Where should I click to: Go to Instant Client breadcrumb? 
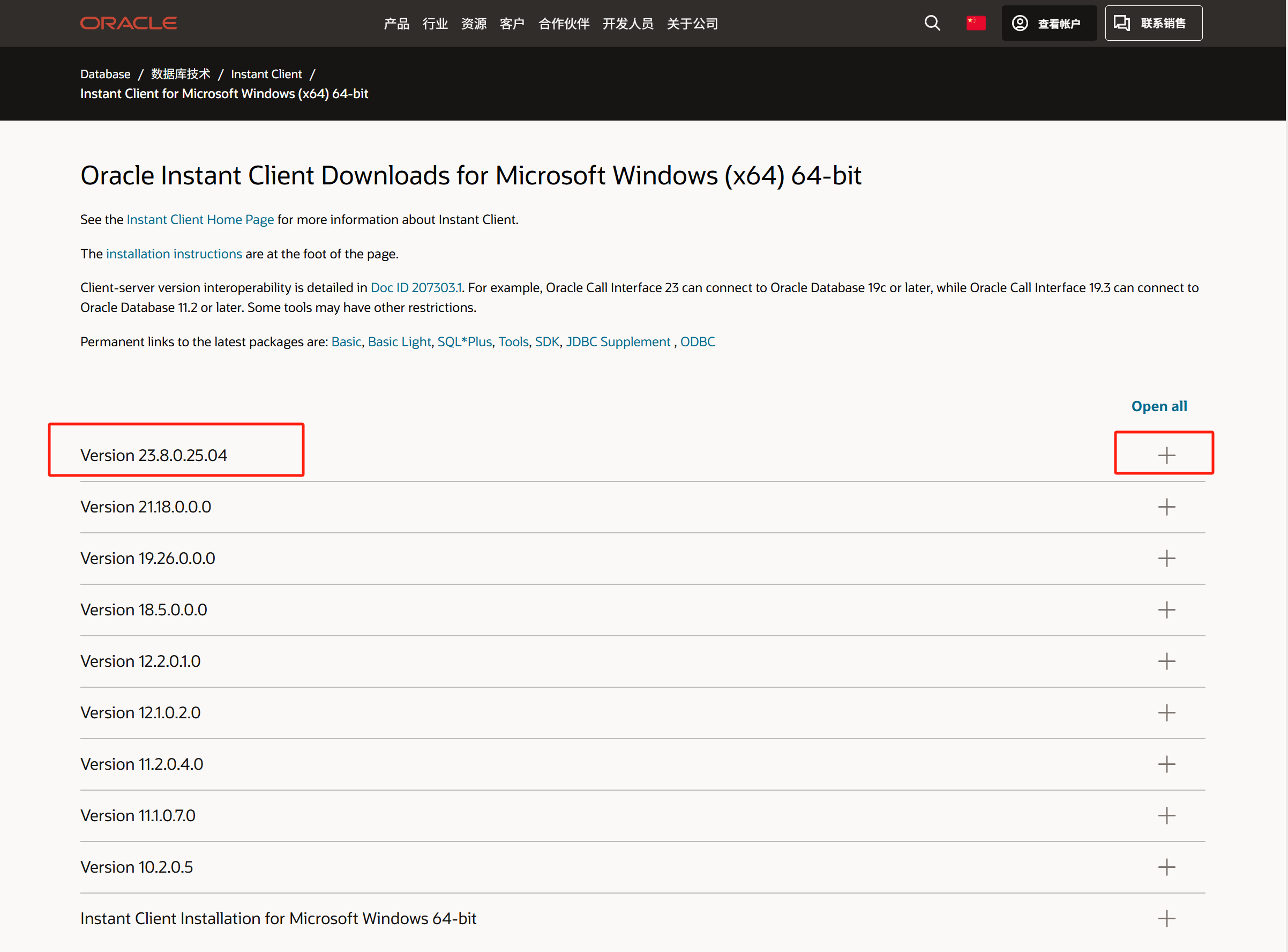(266, 74)
